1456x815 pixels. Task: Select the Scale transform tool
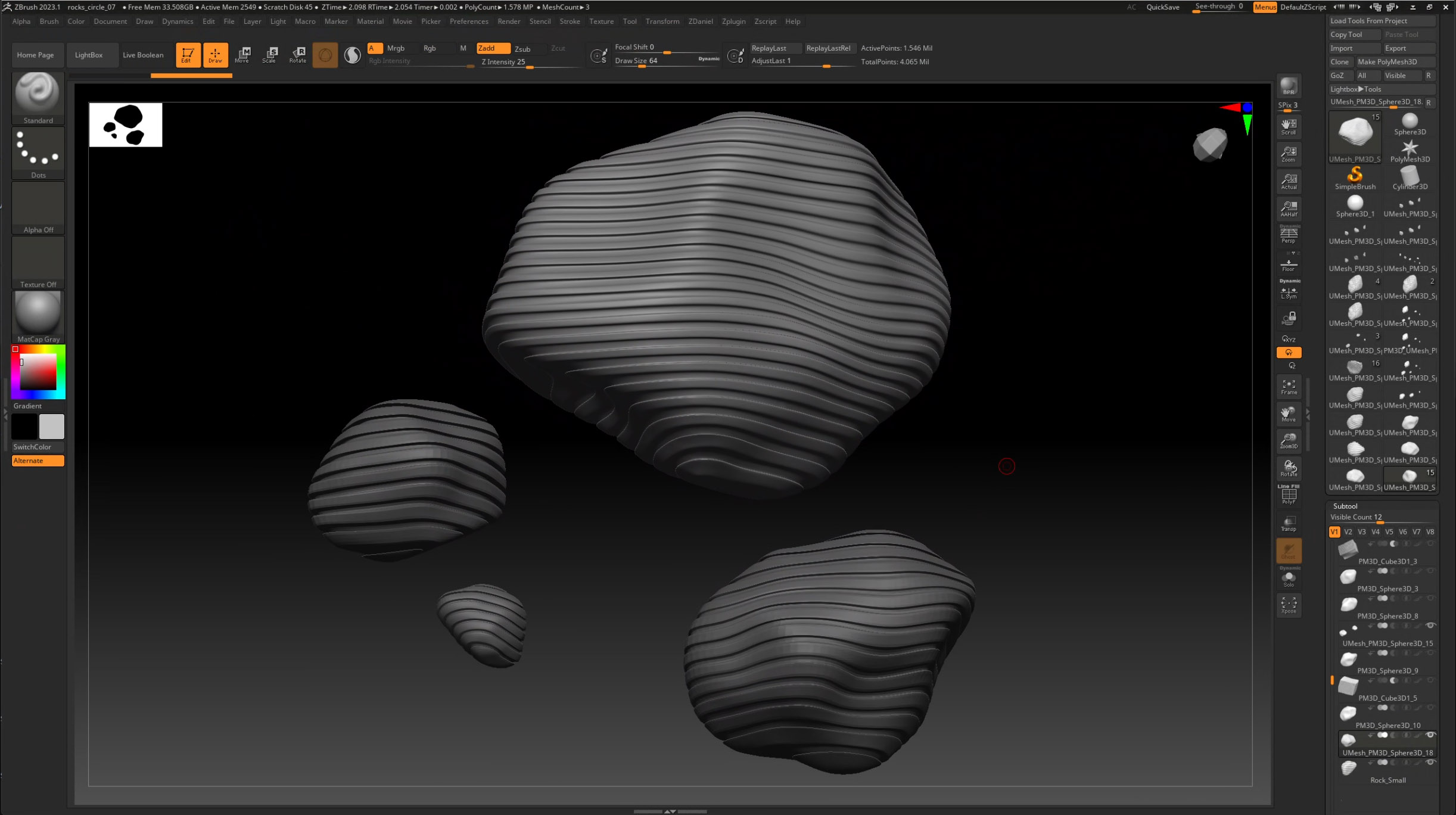pyautogui.click(x=269, y=54)
